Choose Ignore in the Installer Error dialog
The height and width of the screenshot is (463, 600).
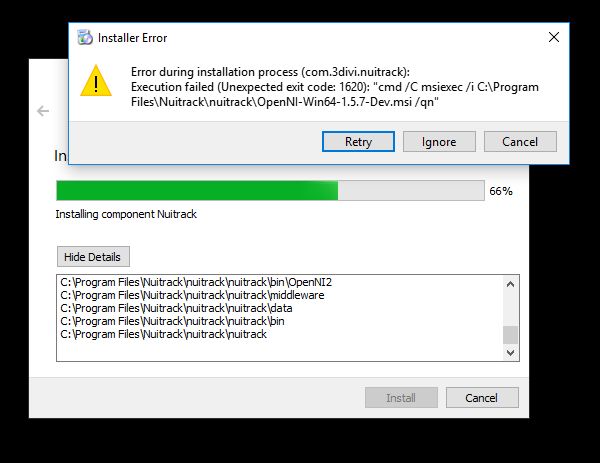tap(439, 142)
